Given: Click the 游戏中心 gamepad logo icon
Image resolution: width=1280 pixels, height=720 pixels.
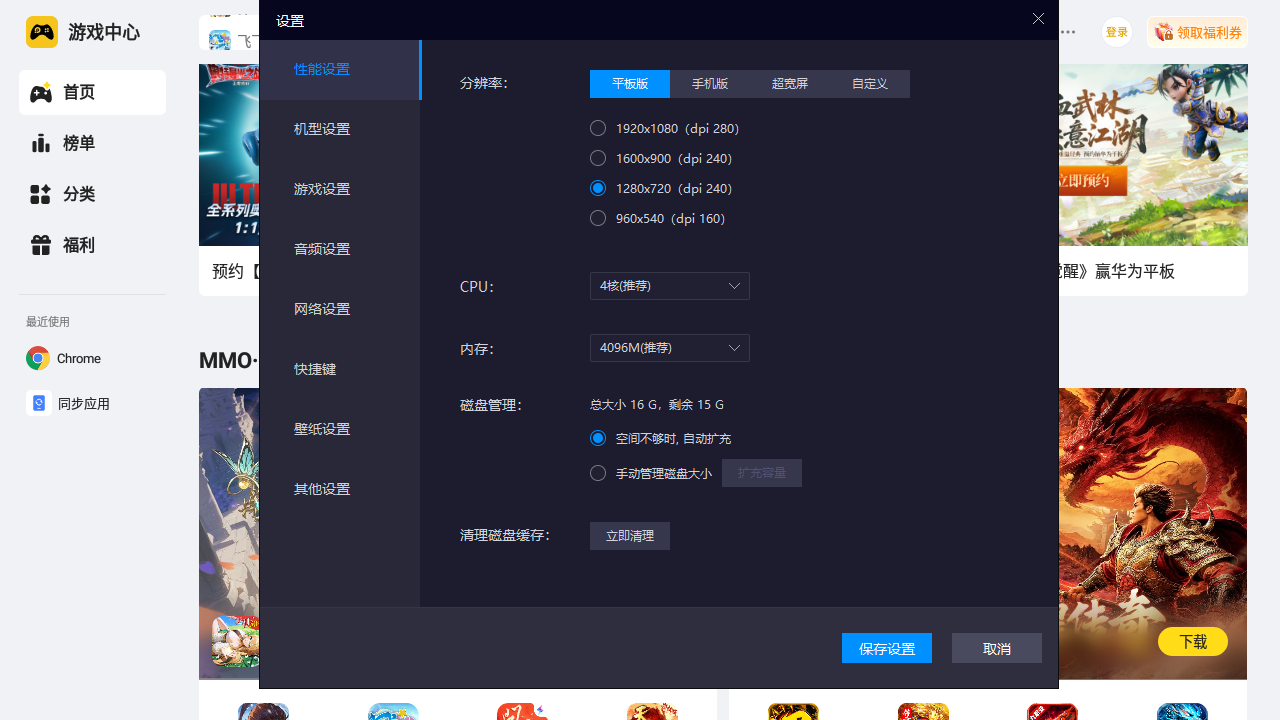Looking at the screenshot, I should pyautogui.click(x=42, y=32).
